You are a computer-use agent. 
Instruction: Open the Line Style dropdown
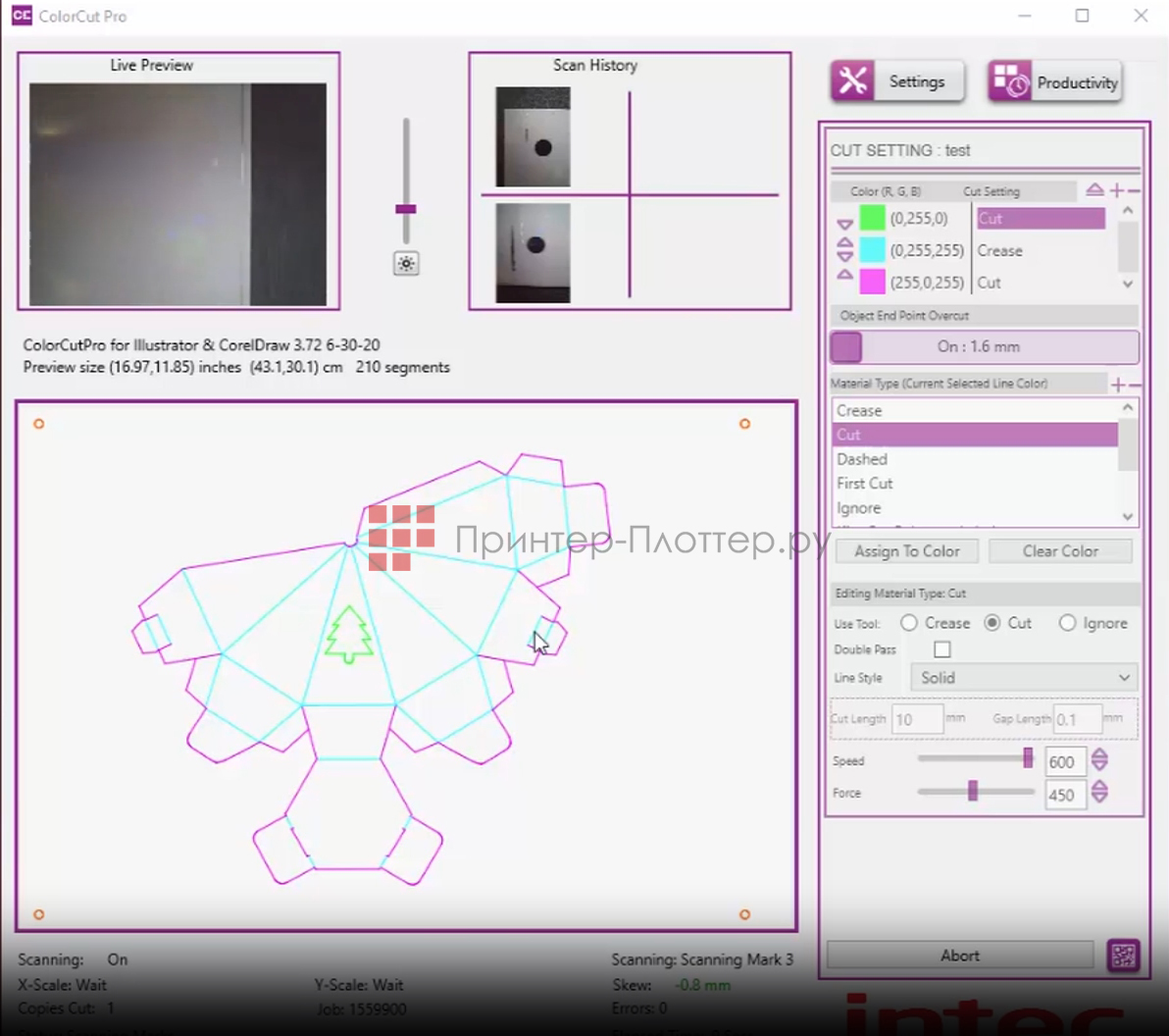click(1023, 678)
